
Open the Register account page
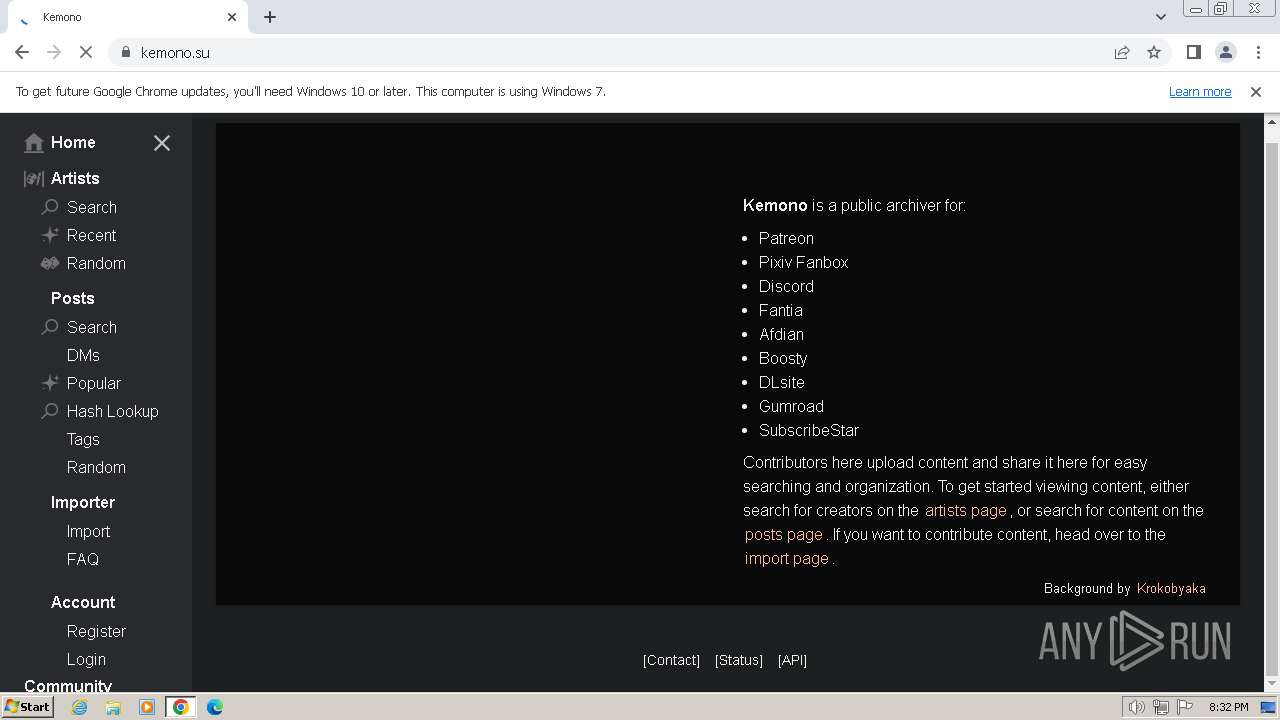(x=96, y=631)
